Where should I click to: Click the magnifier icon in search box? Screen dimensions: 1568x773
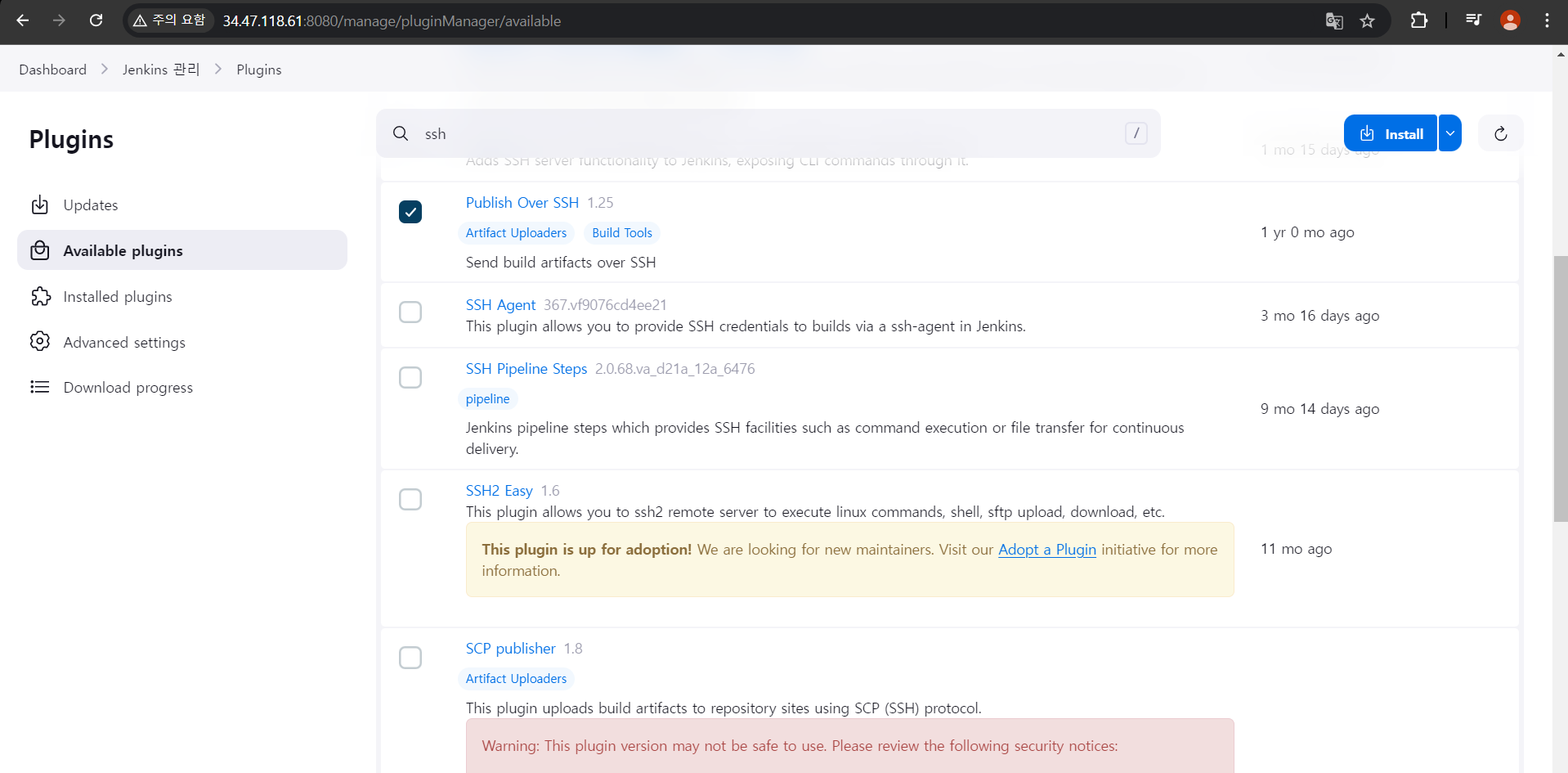pos(401,133)
